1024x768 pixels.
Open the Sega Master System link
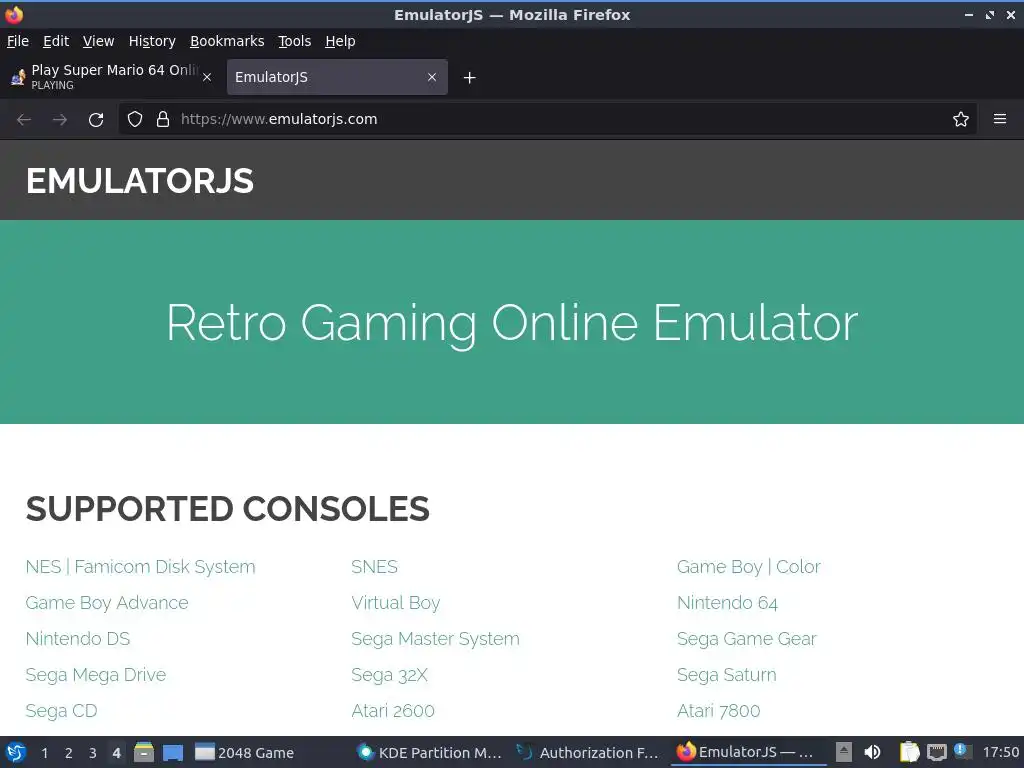[x=436, y=639]
